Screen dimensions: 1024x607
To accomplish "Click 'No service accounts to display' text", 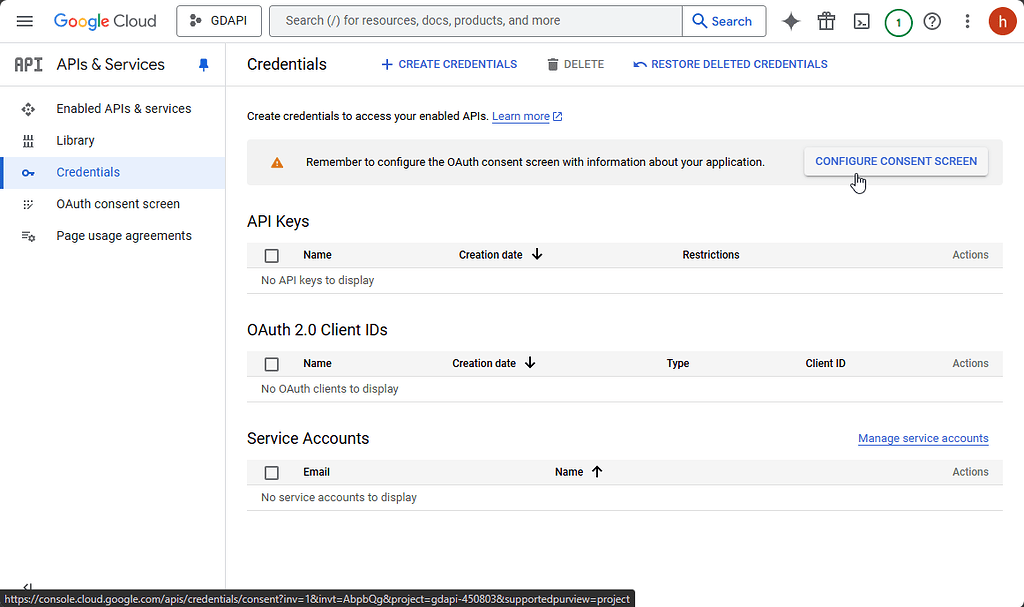I will (x=339, y=497).
